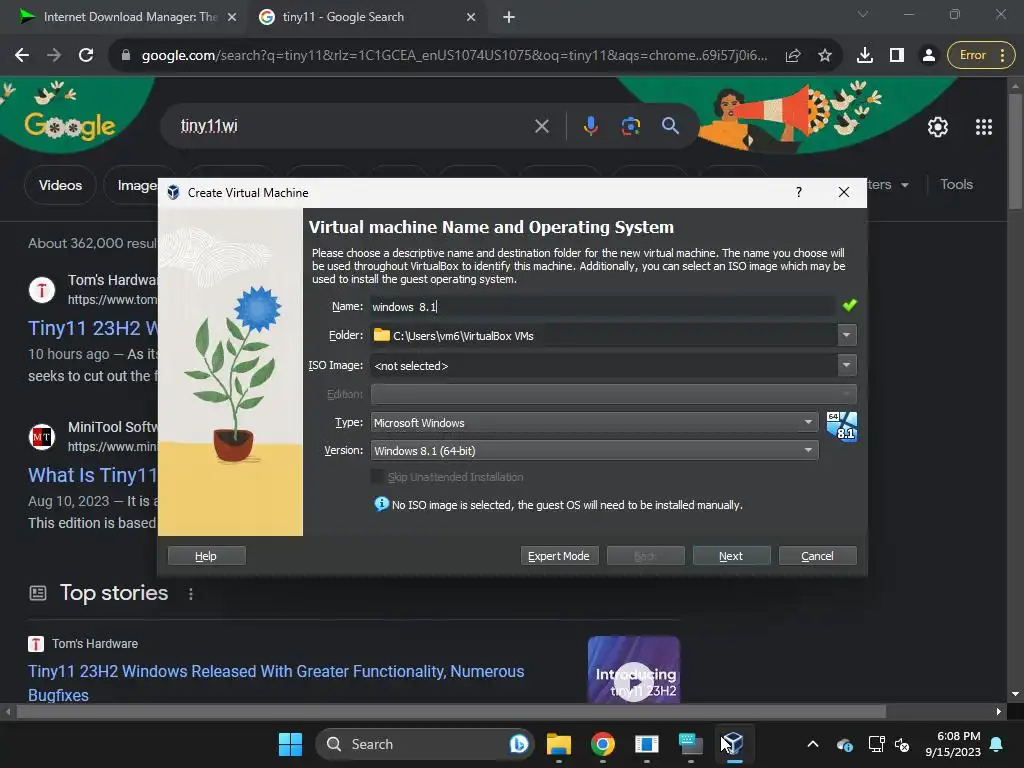Click the magnifier search icon in Google
Screen dimensions: 1024x768
(670, 125)
